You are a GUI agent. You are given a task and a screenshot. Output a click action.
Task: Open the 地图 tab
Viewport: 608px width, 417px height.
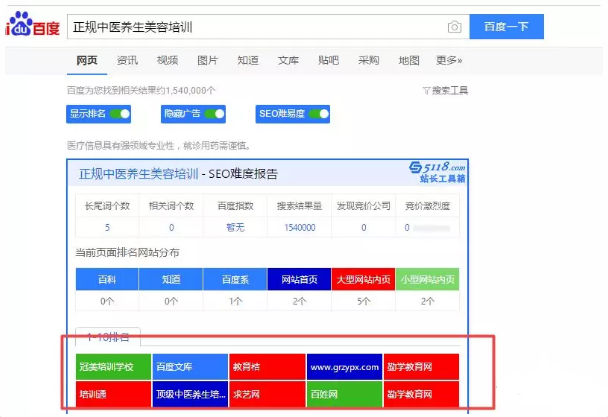click(409, 60)
